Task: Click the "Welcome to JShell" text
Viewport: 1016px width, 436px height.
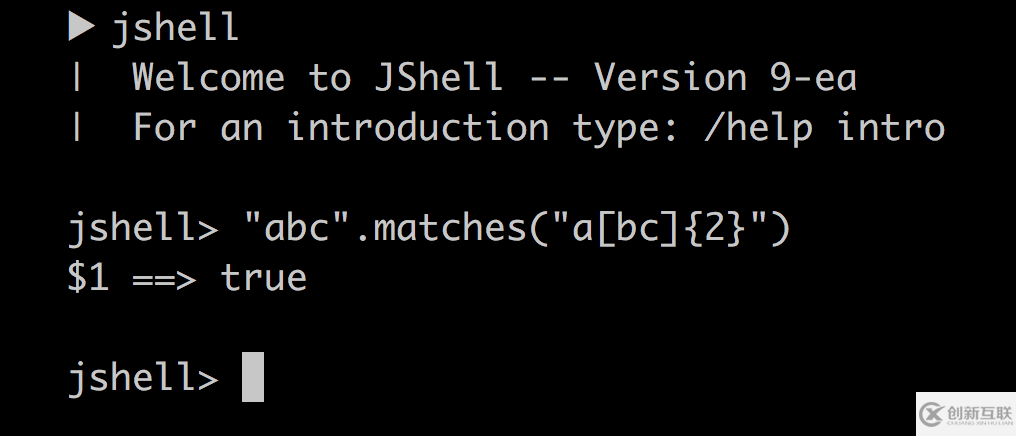Action: [318, 77]
